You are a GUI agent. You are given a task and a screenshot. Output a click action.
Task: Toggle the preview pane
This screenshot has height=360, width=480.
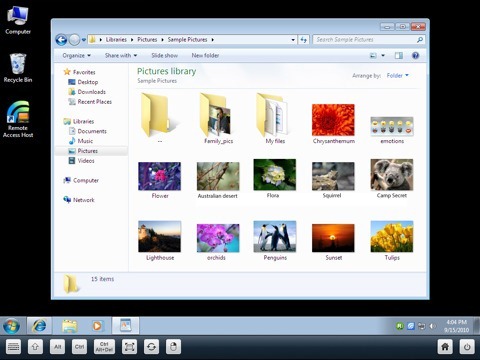tap(399, 56)
